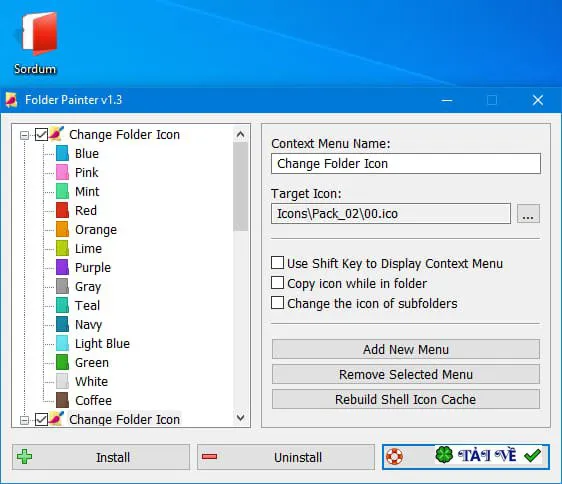Select the Teal tree label
This screenshot has width=562, height=484.
click(x=87, y=305)
